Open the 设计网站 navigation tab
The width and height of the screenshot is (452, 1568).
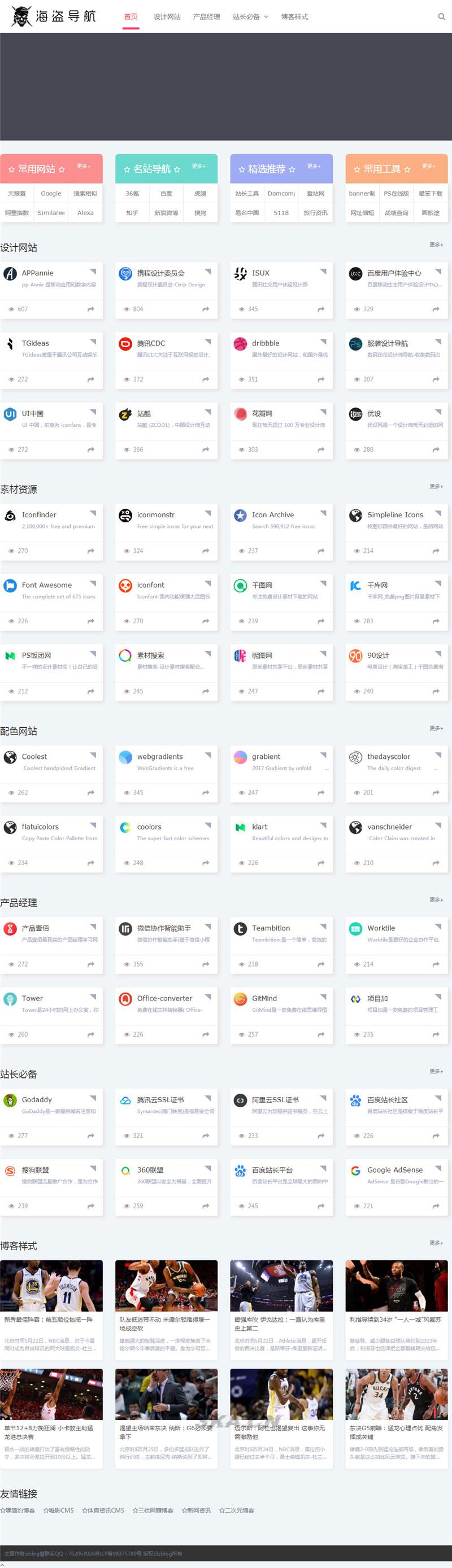(x=167, y=16)
